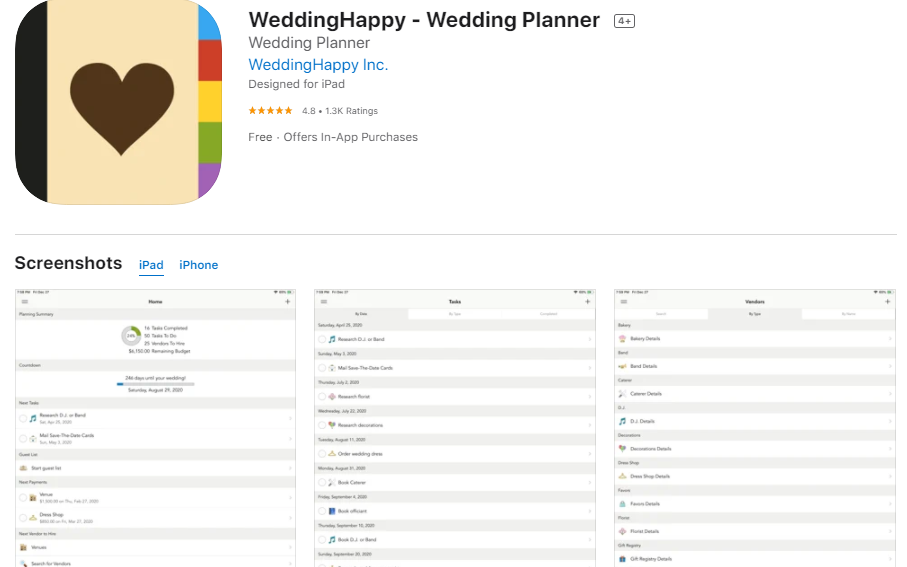The height and width of the screenshot is (567, 907).
Task: Expand chevron on Florist Details row
Action: point(890,531)
